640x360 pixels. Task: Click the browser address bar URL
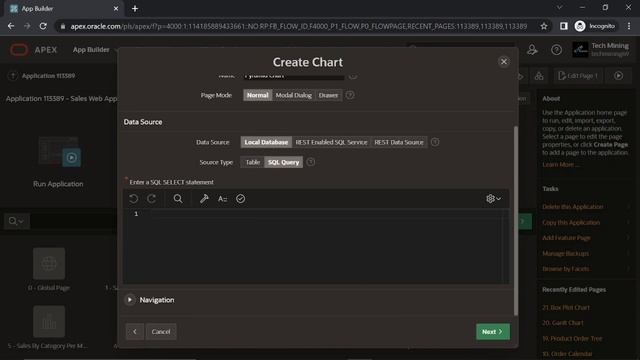click(298, 26)
